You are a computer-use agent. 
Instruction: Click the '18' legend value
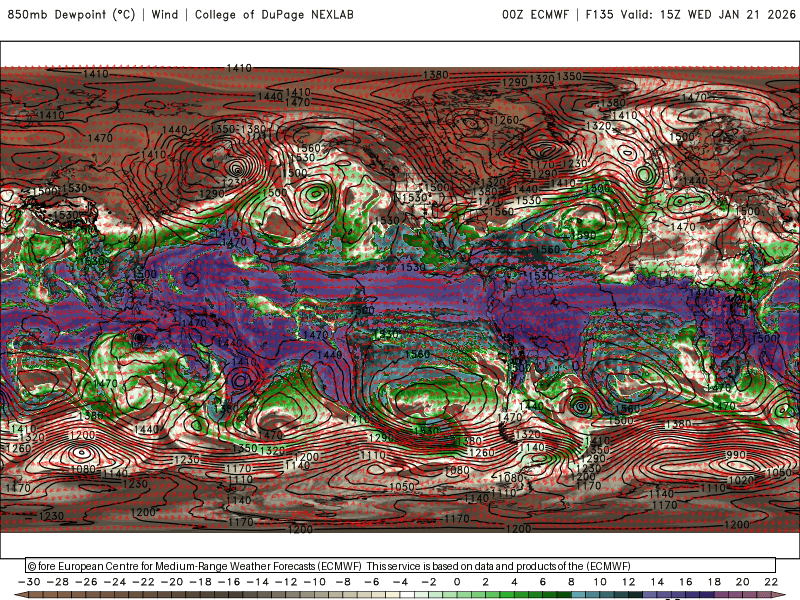point(714,582)
